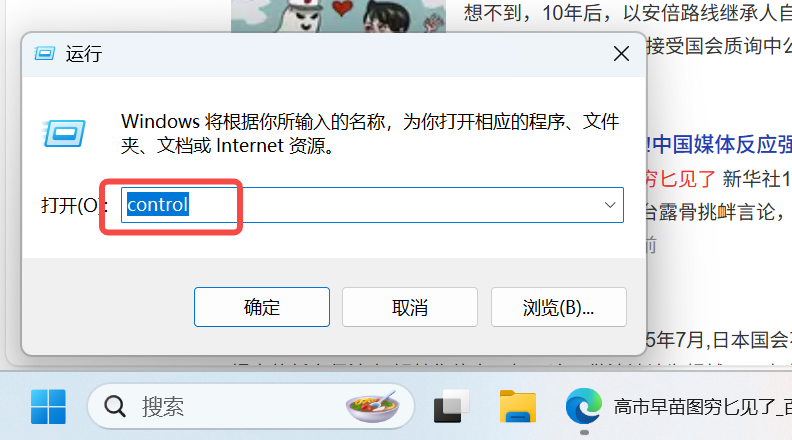Viewport: 792px width, 440px height.
Task: Click the 想不到，10年后 article text
Action: coord(628,13)
